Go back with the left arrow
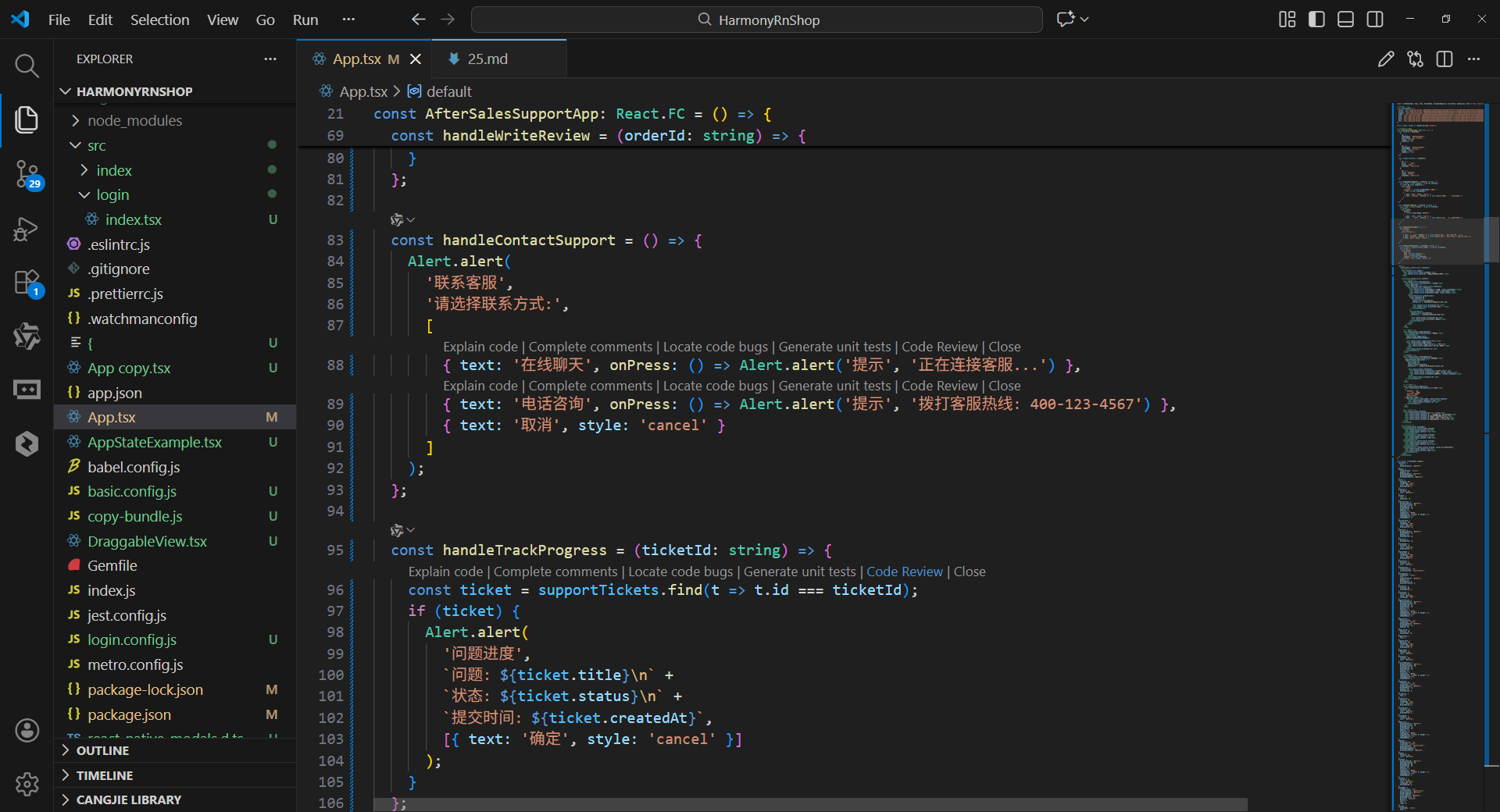Screen dimensions: 1500x812 click(419, 20)
